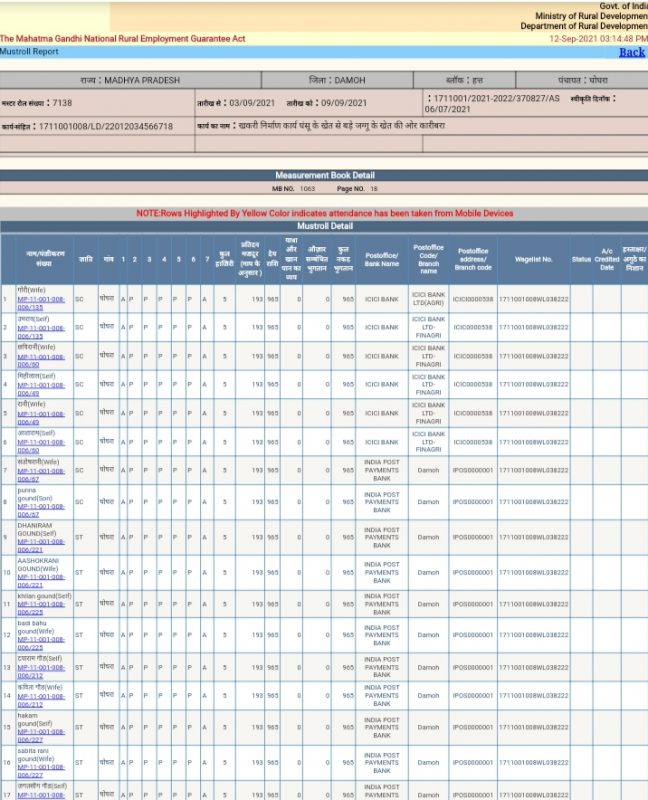Open job card link in row 3
This screenshot has height=800, width=648.
coord(41,361)
